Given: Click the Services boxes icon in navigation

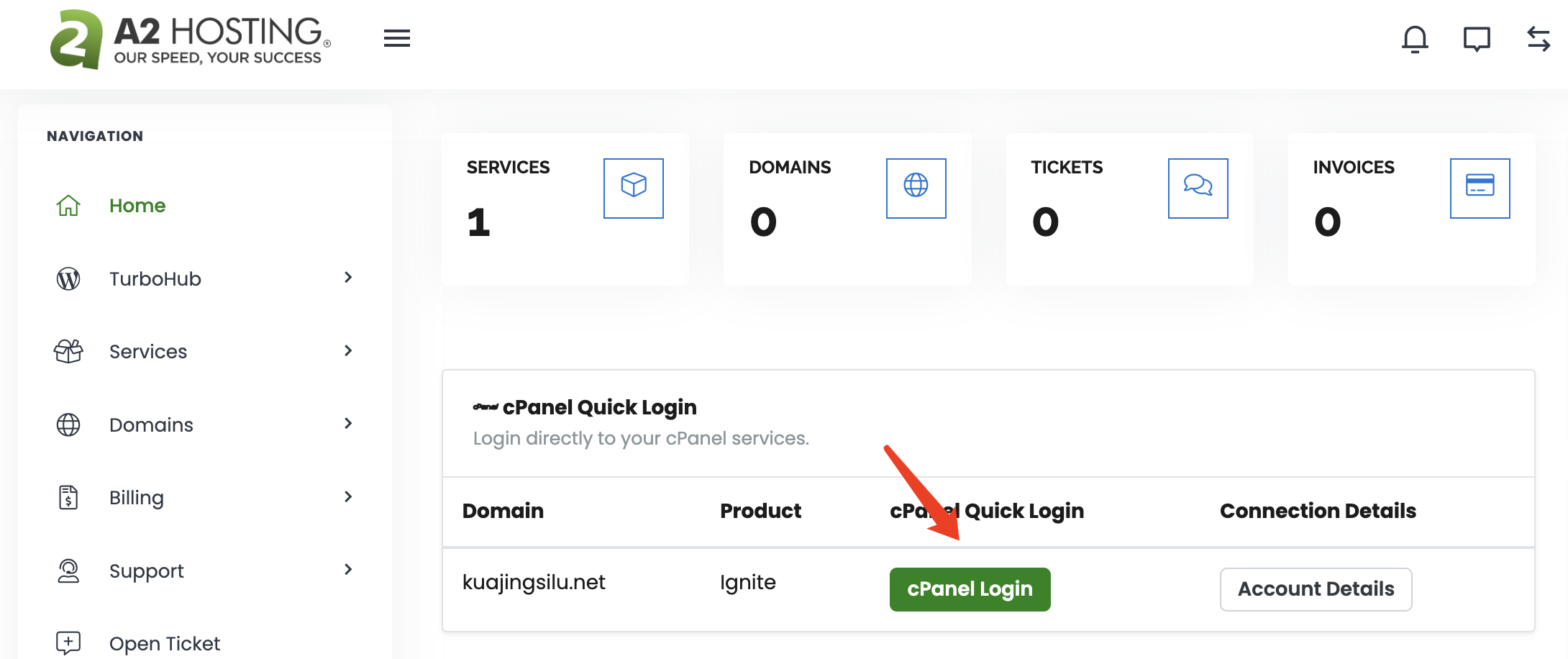Looking at the screenshot, I should 68,351.
